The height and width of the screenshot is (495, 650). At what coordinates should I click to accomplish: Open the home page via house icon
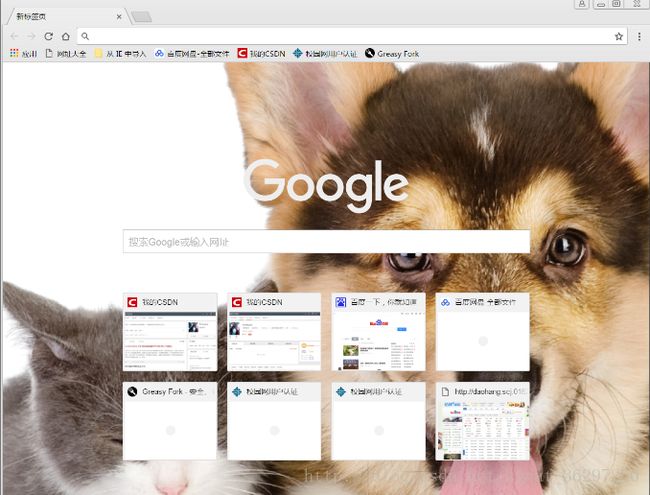tap(65, 36)
